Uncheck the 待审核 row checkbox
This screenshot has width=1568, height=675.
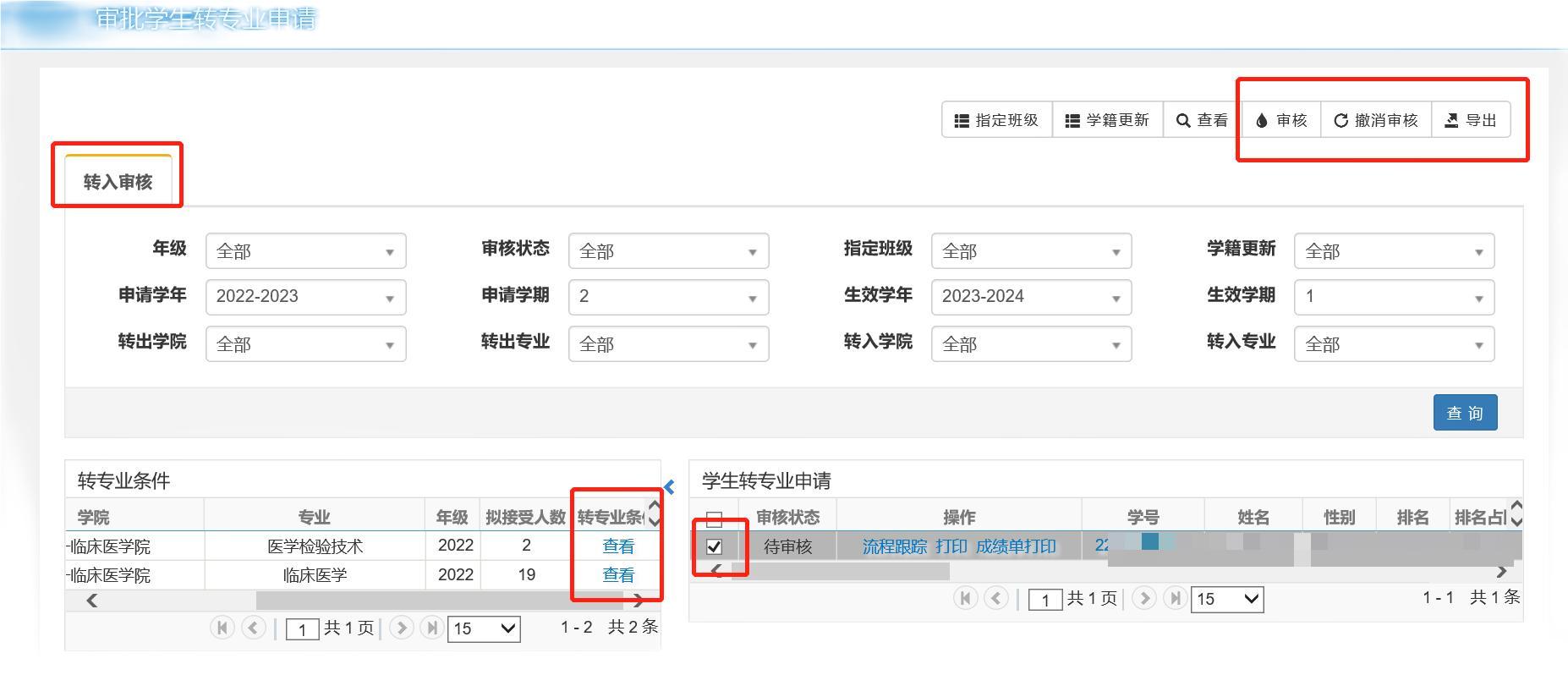pyautogui.click(x=714, y=546)
